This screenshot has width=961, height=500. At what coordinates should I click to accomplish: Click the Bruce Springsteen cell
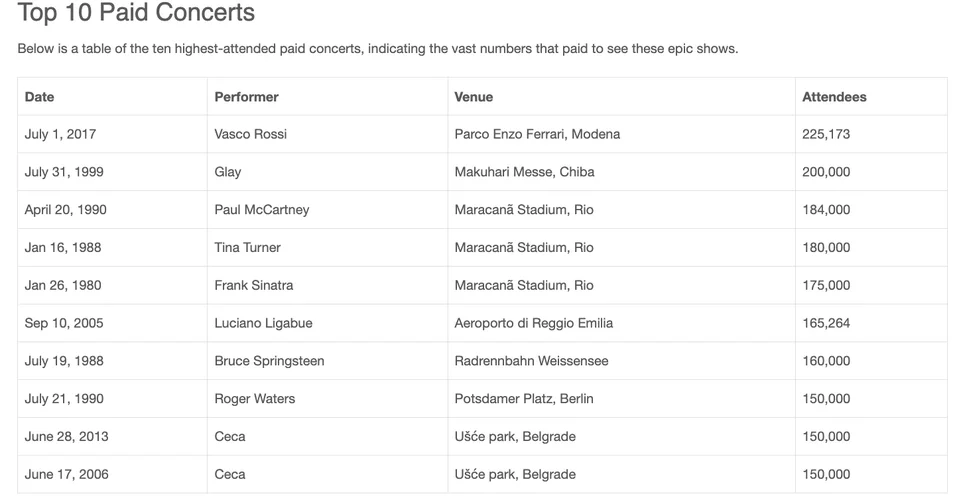[x=269, y=361]
